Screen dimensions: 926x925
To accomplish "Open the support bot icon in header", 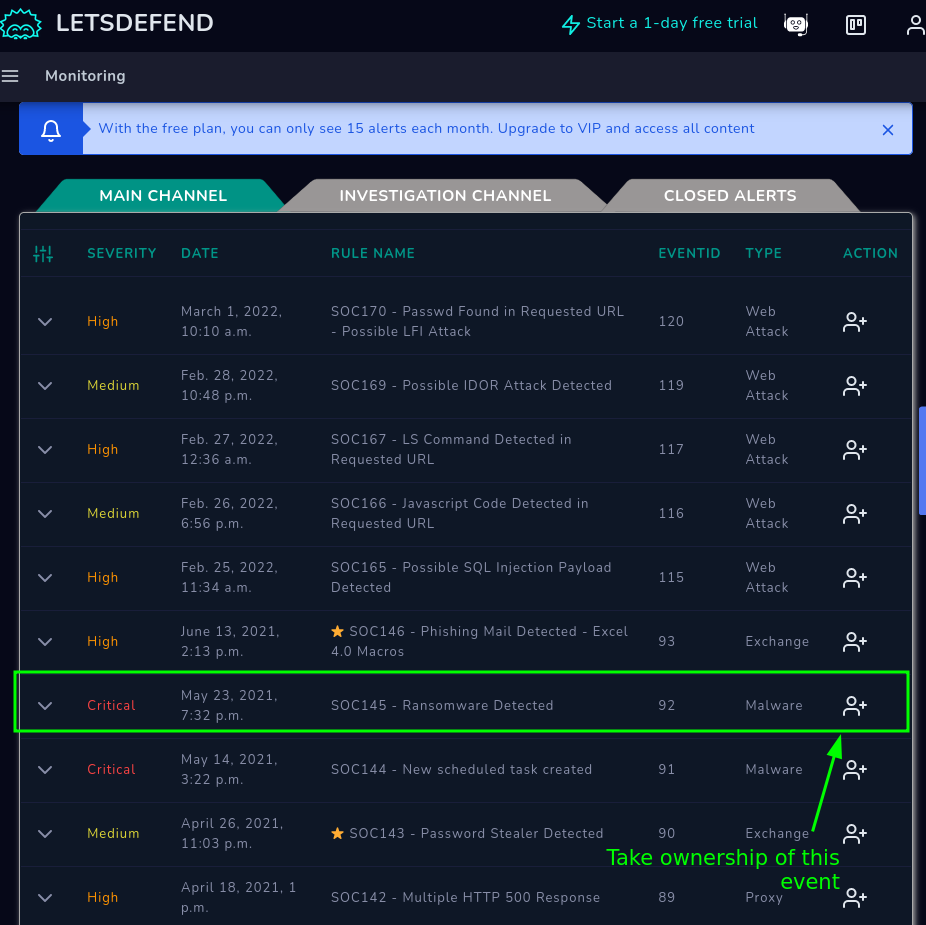I will [796, 25].
